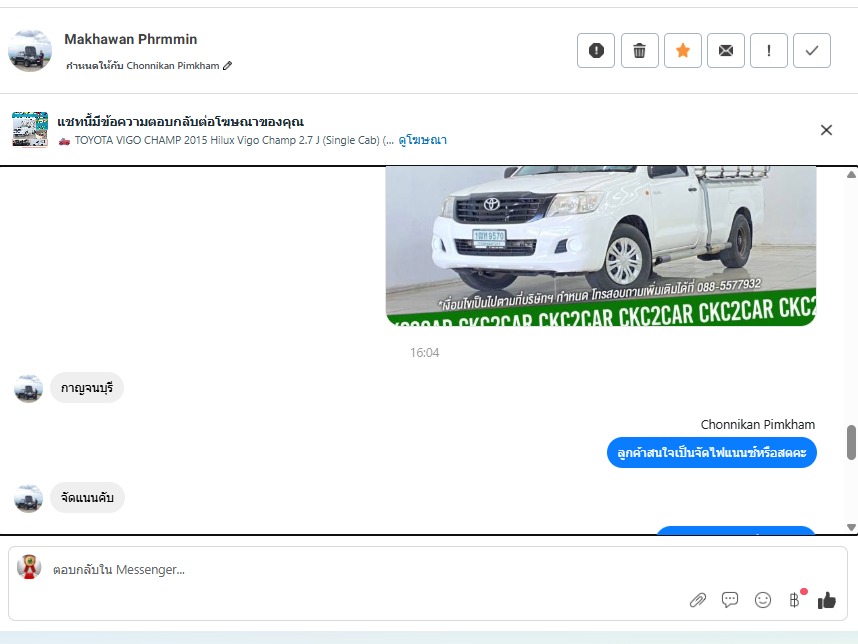The image size is (858, 644).
Task: Send a thumbs up like
Action: [x=826, y=600]
